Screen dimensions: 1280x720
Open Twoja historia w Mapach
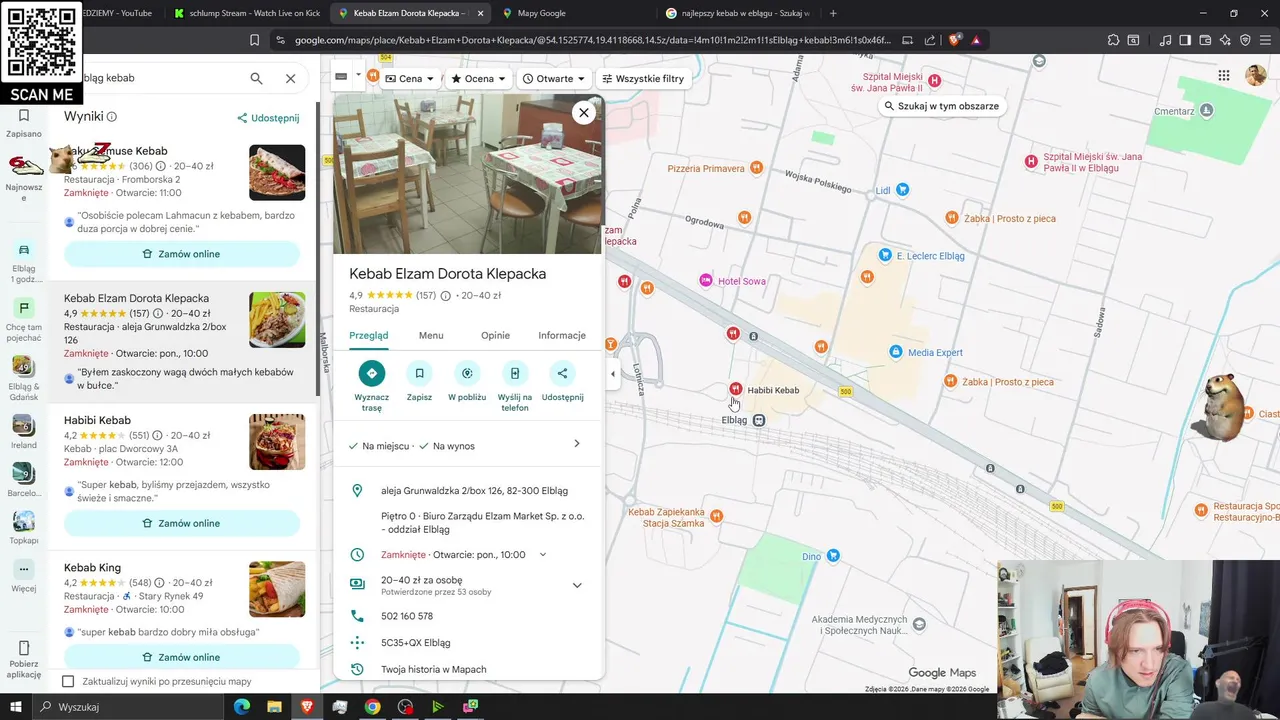[x=433, y=670]
